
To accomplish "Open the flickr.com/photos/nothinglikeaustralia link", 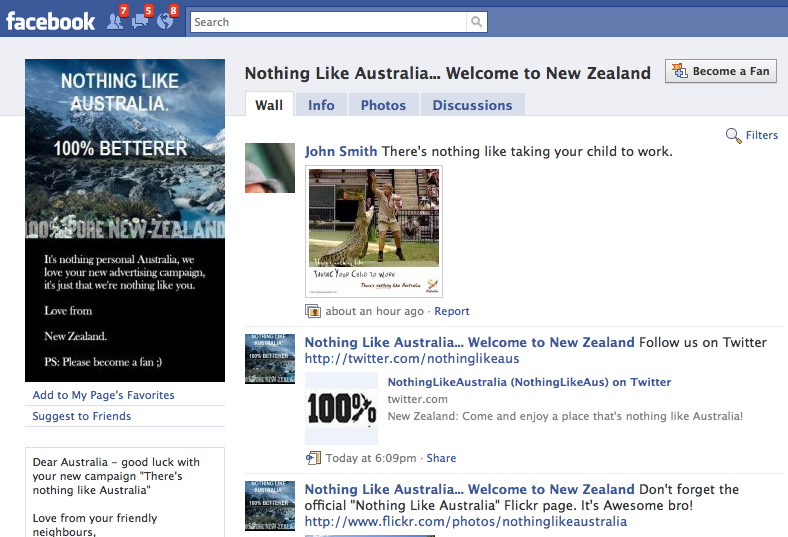I will (x=466, y=521).
